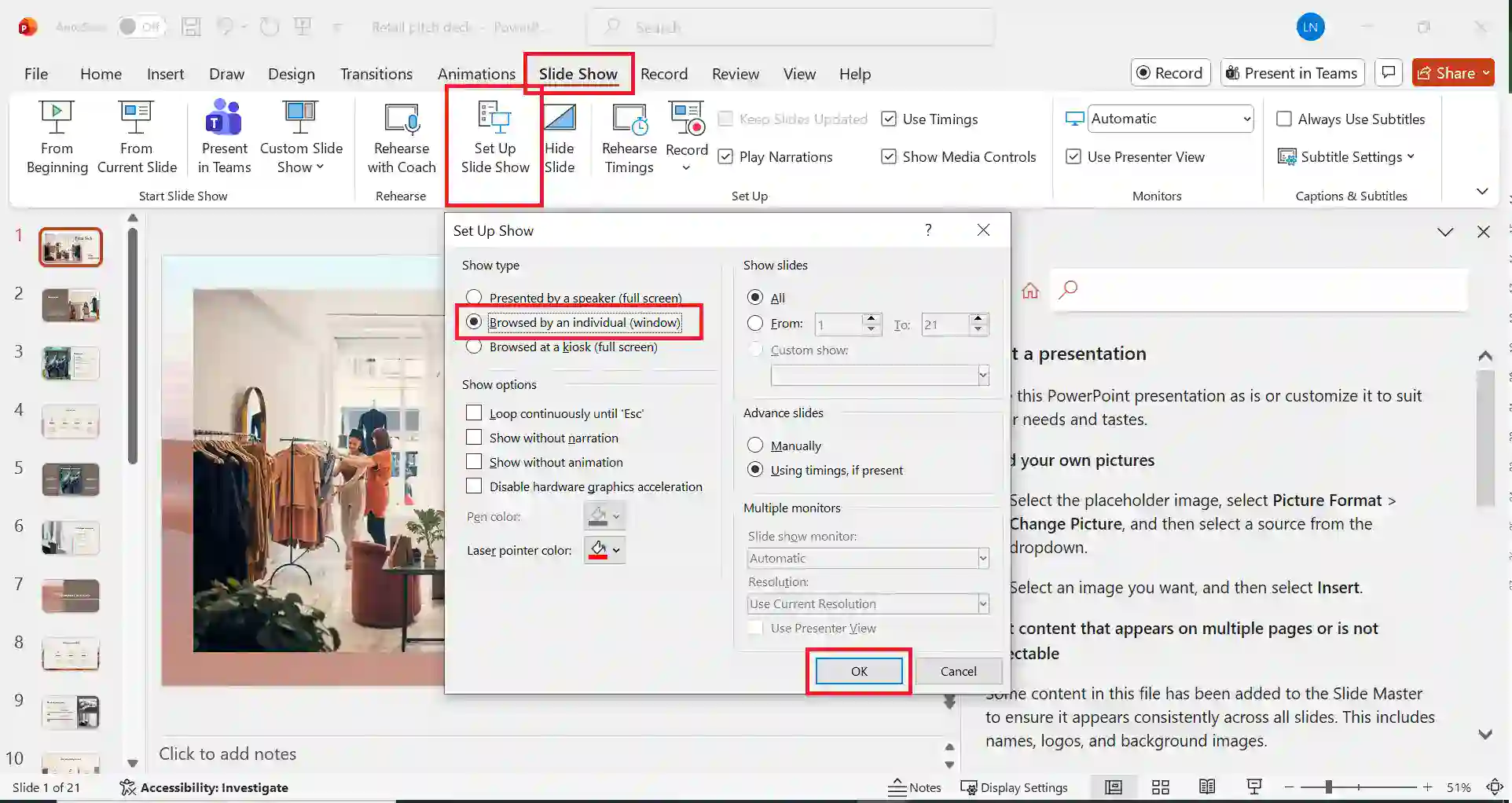Check Always Use Subtitles
The width and height of the screenshot is (1512, 803).
click(x=1284, y=119)
